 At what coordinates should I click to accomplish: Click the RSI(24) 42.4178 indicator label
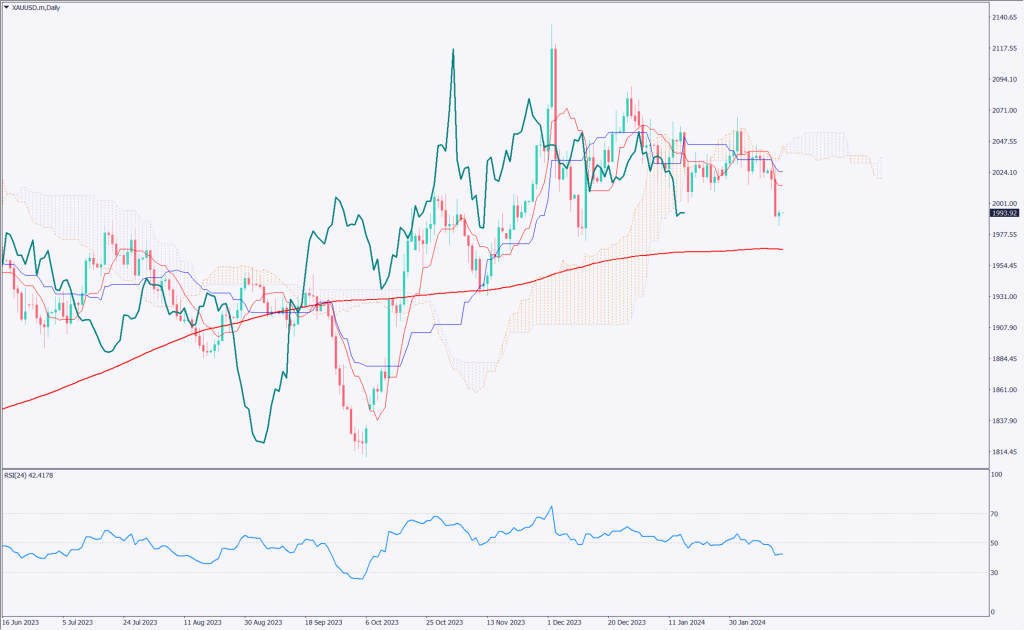[28, 475]
